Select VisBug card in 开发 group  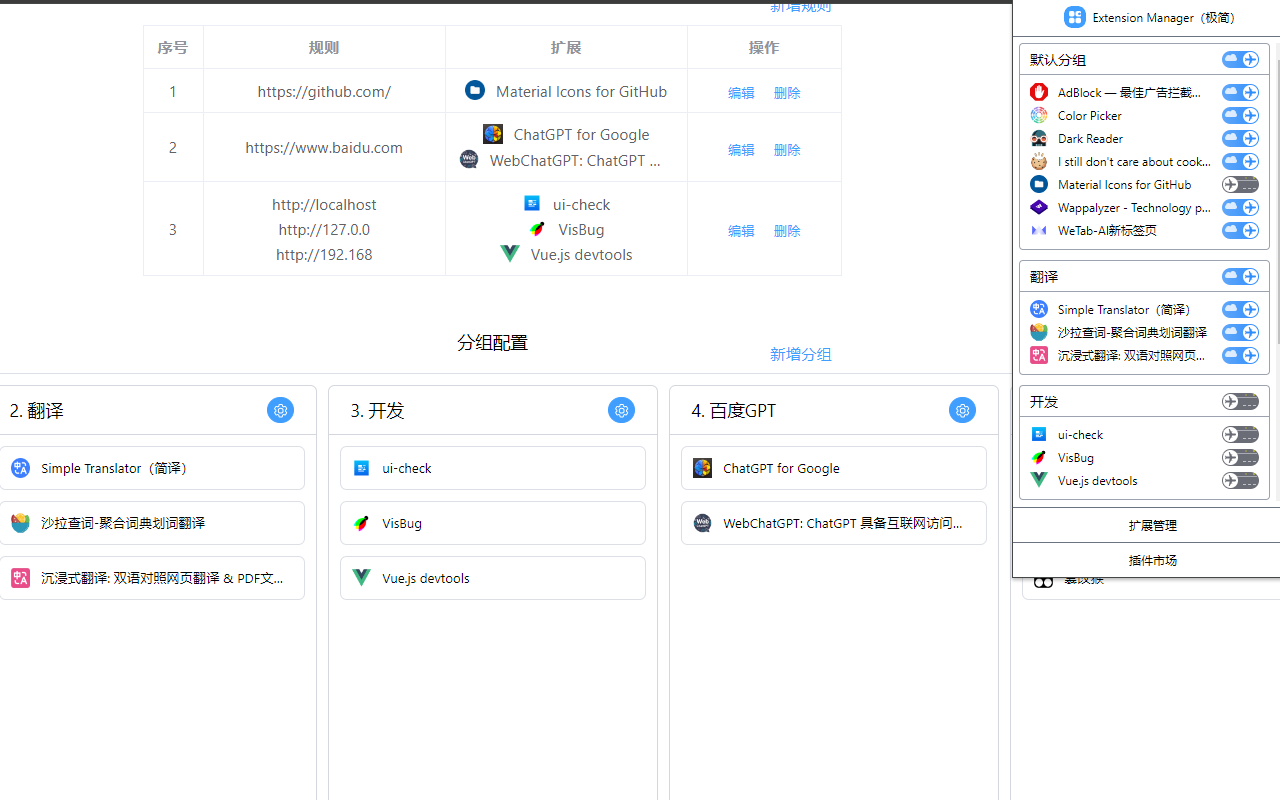pyautogui.click(x=493, y=523)
